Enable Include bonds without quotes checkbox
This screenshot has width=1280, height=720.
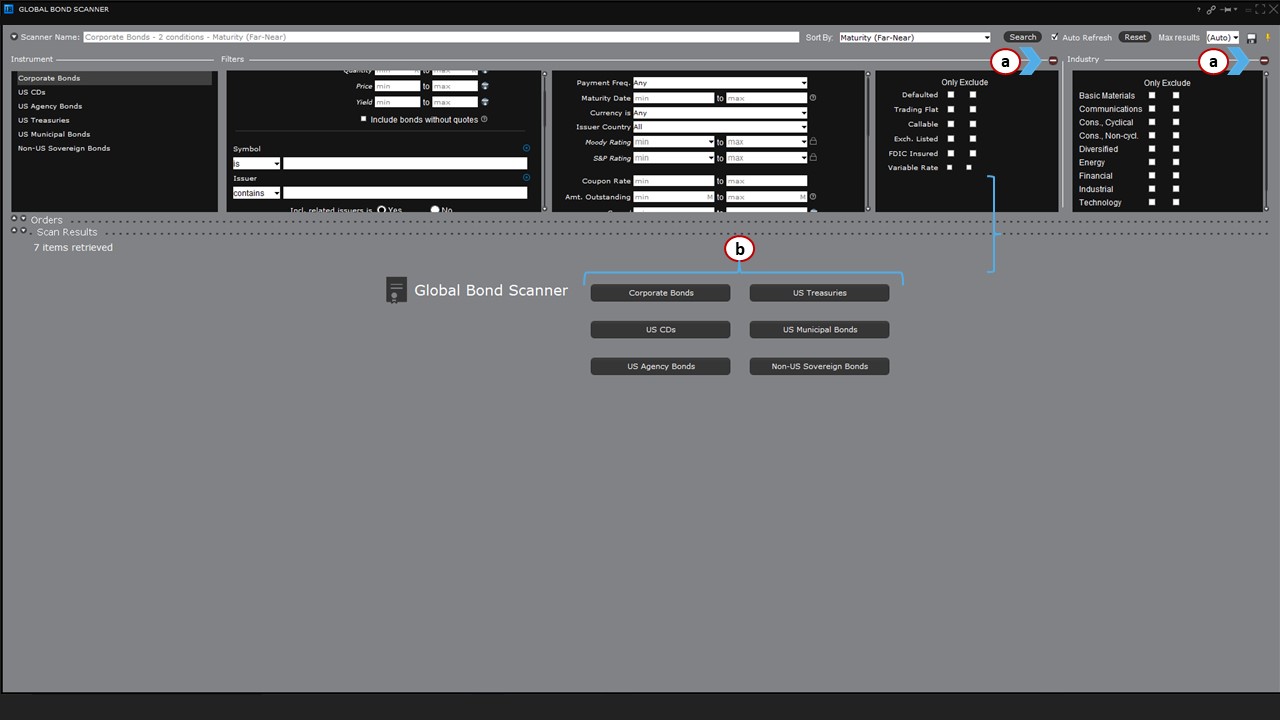[x=363, y=119]
